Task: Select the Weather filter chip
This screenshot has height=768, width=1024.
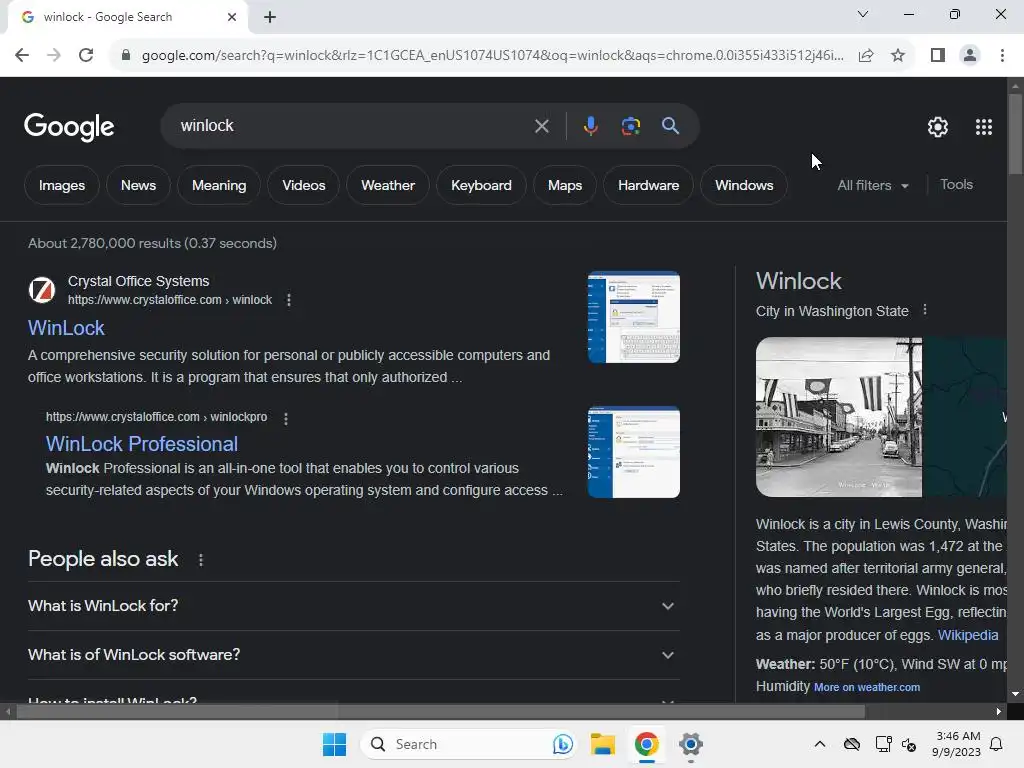Action: [388, 185]
